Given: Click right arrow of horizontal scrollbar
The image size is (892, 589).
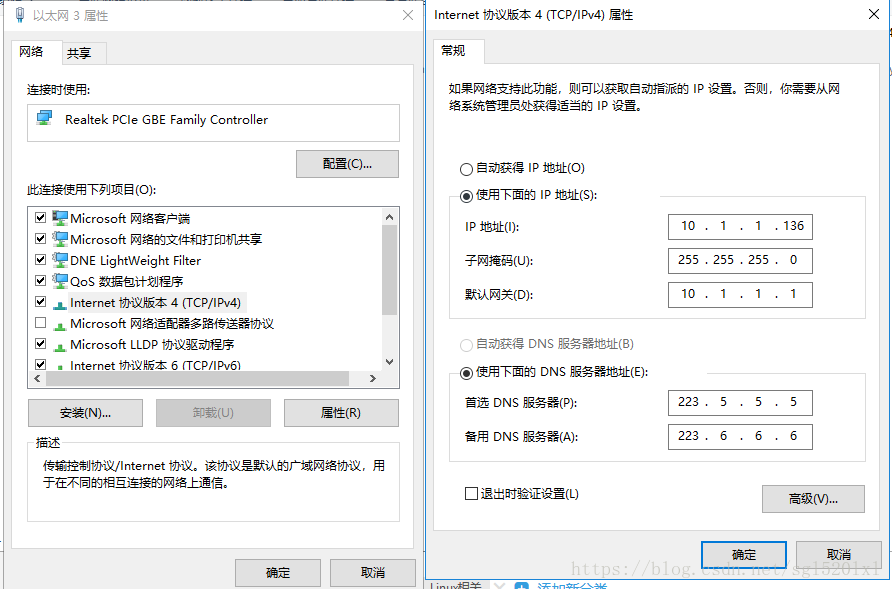Looking at the screenshot, I should tap(373, 378).
